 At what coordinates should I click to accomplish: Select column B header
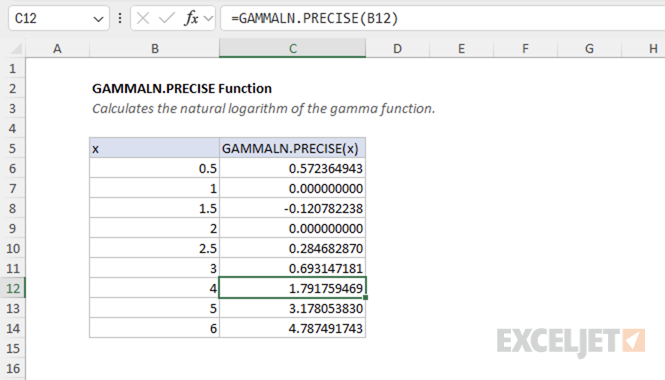pos(155,49)
